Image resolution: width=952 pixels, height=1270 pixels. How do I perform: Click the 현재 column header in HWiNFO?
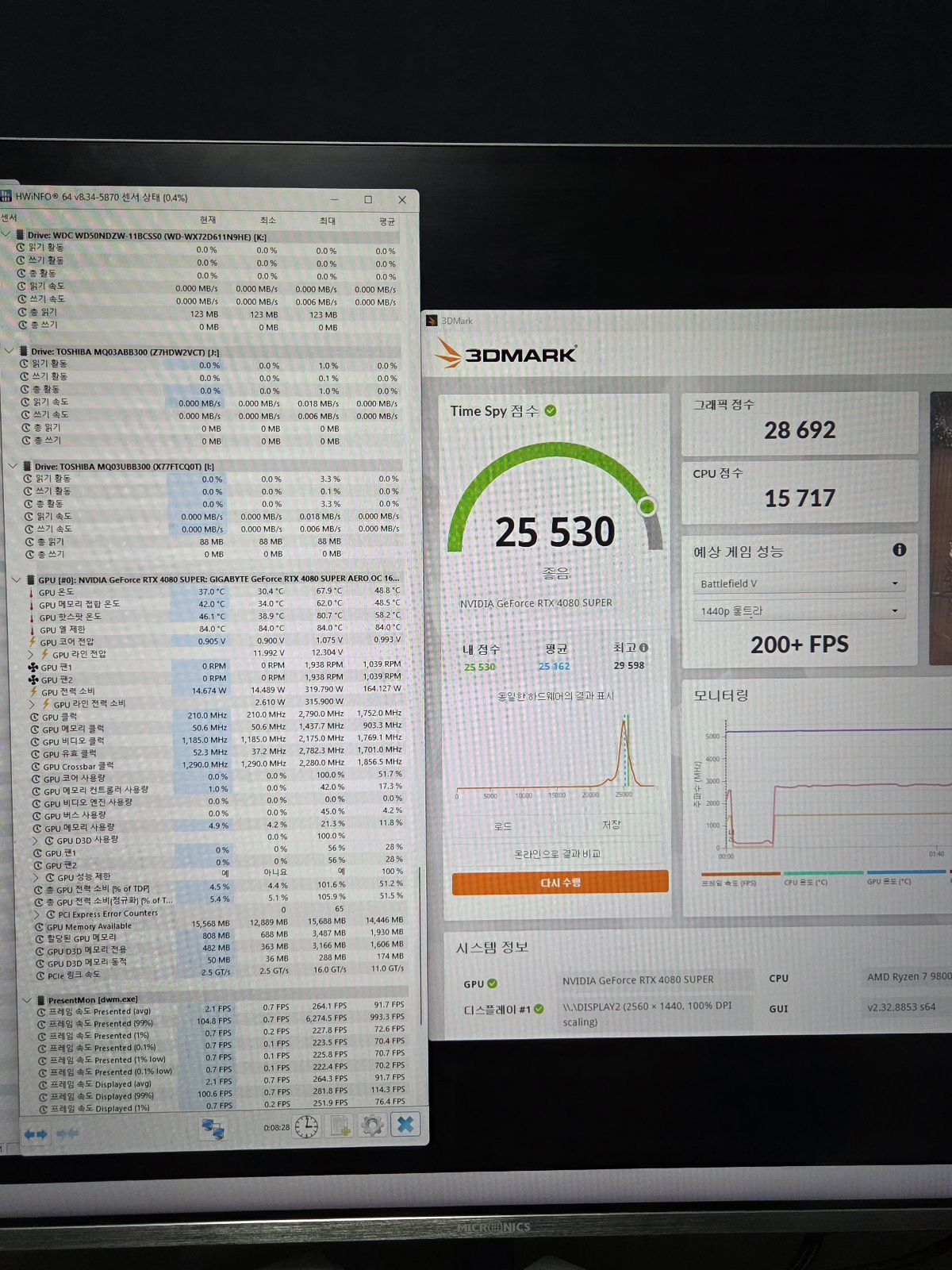208,219
